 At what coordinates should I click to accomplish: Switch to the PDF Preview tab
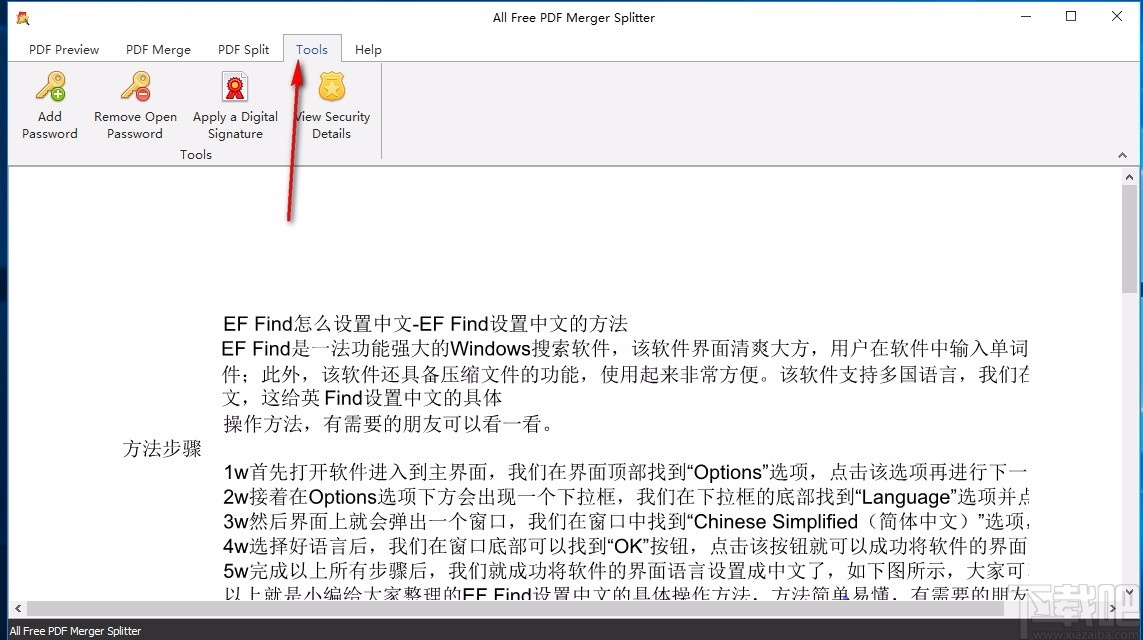(x=63, y=49)
